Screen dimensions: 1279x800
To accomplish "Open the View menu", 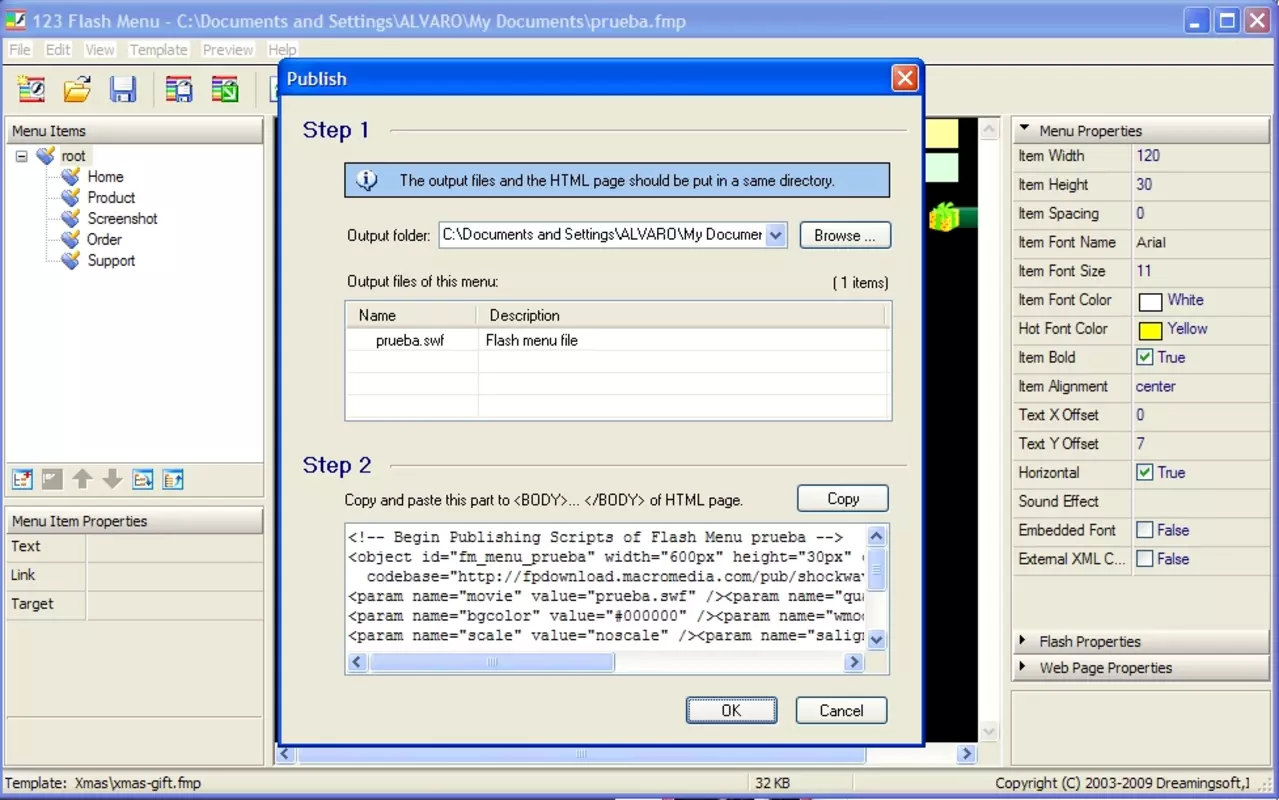I will (100, 49).
